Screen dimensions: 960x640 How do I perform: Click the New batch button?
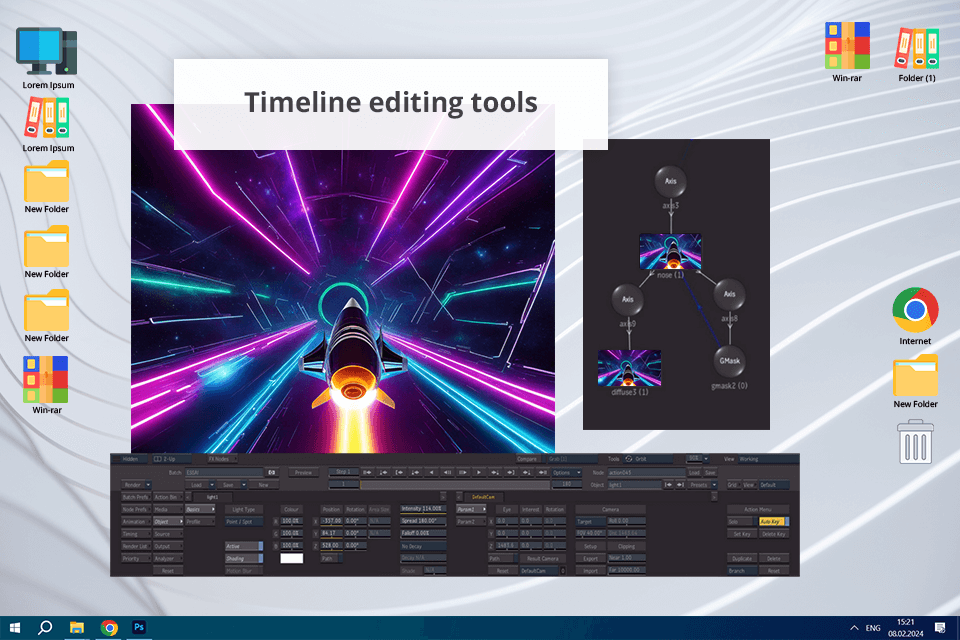pos(264,485)
